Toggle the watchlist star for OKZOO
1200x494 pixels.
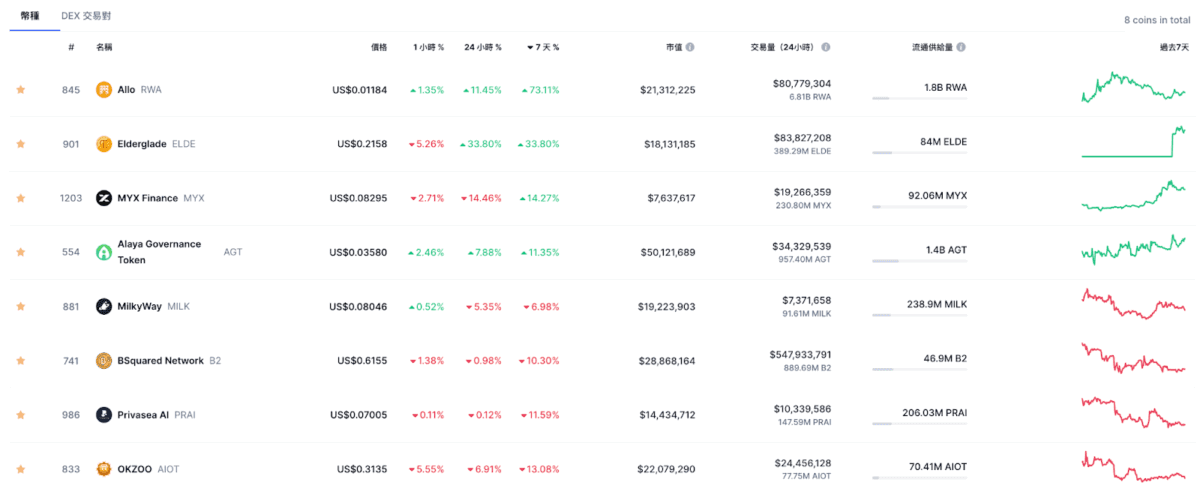click(x=20, y=469)
